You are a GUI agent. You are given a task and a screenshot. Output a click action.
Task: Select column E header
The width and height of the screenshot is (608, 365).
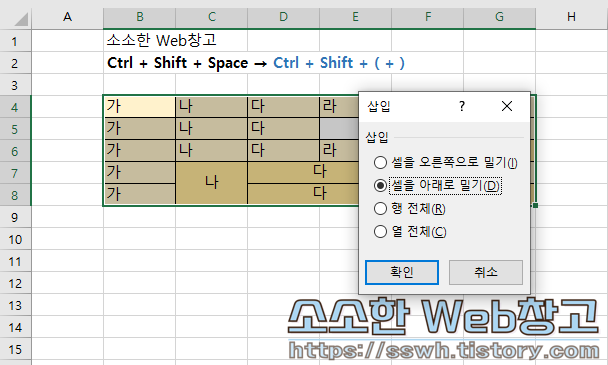point(356,17)
